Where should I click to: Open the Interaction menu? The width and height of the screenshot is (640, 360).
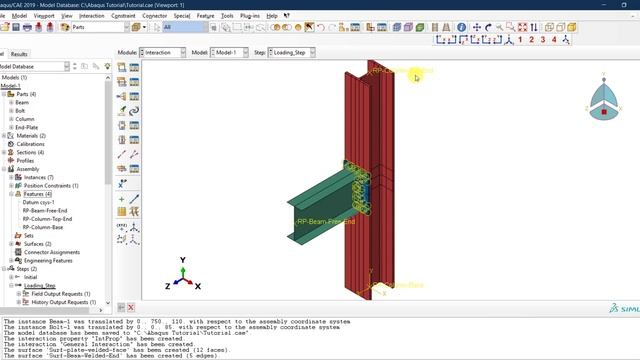pyautogui.click(x=91, y=16)
